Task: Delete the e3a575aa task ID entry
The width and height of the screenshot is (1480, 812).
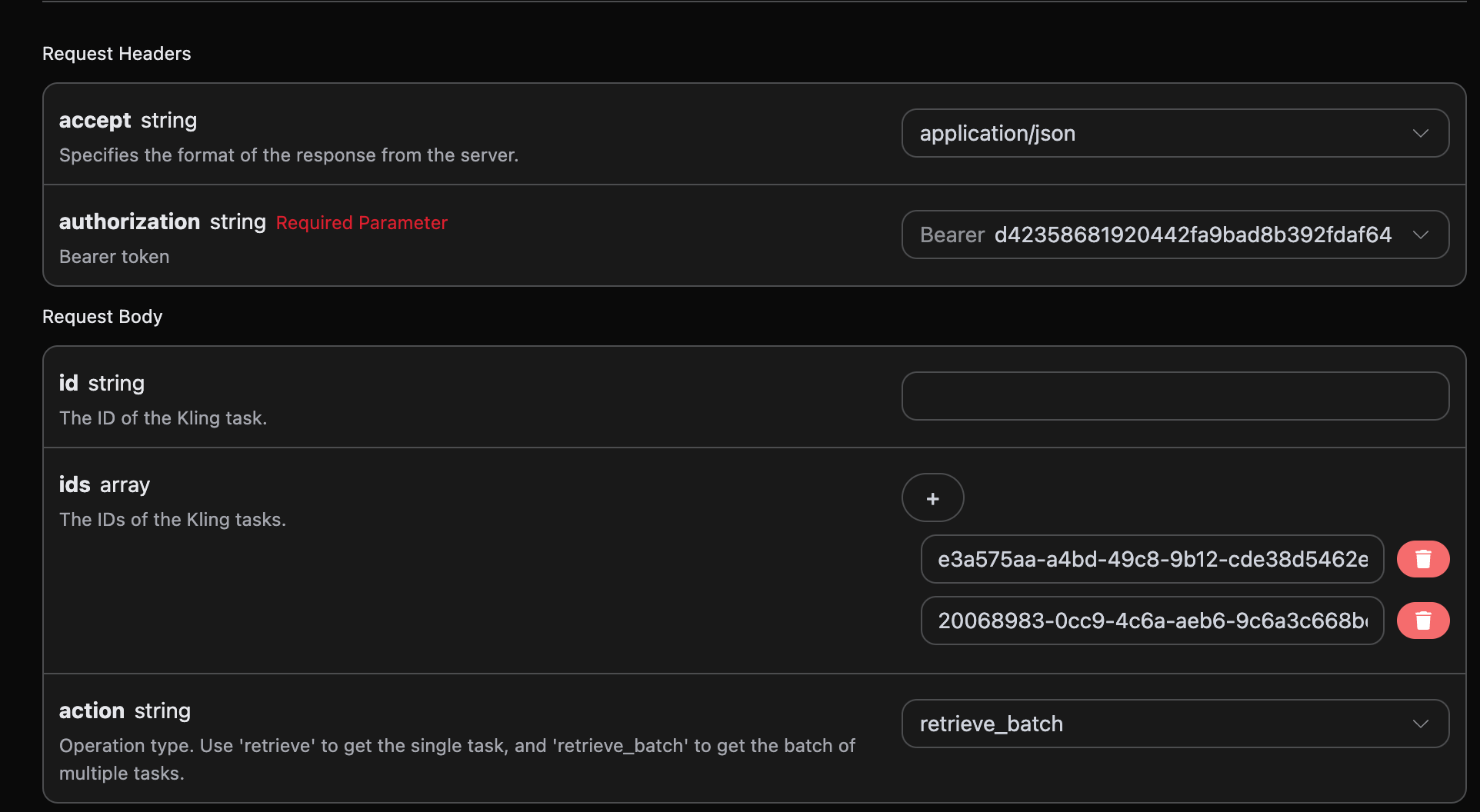Action: point(1423,559)
